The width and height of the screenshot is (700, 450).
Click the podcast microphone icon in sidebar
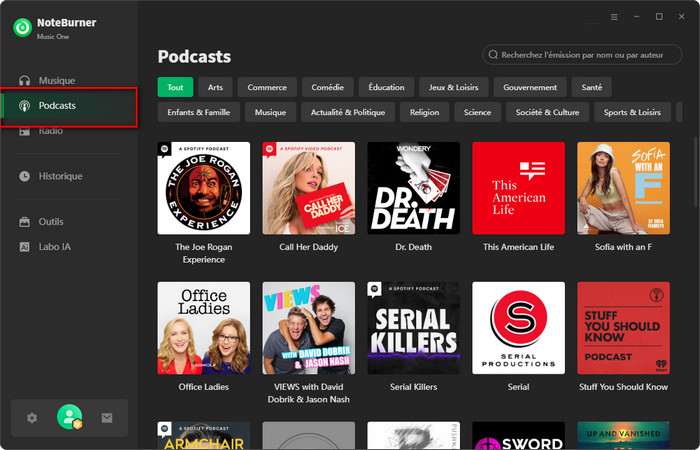pyautogui.click(x=24, y=106)
